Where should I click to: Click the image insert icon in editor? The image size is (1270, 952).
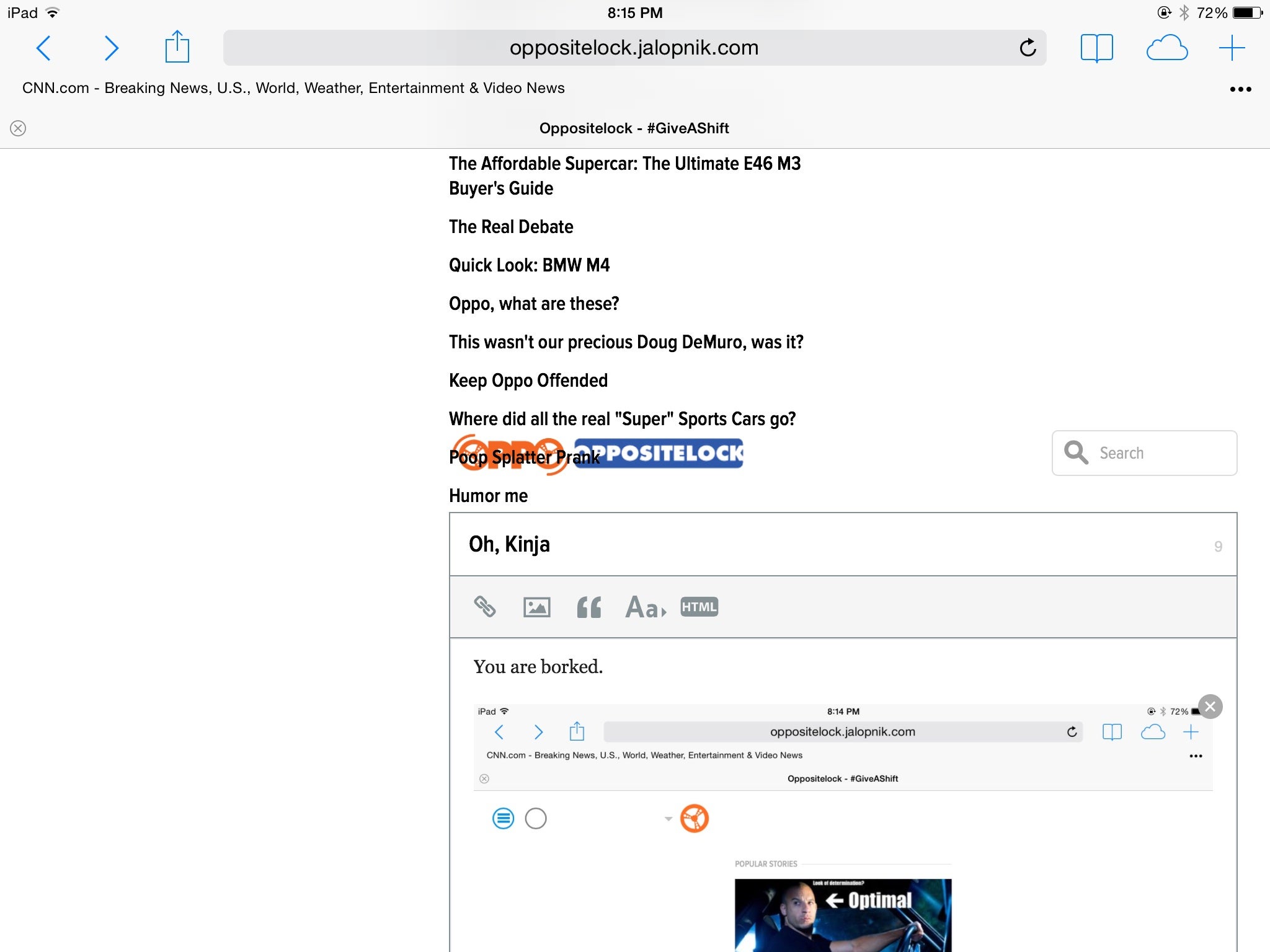coord(537,606)
